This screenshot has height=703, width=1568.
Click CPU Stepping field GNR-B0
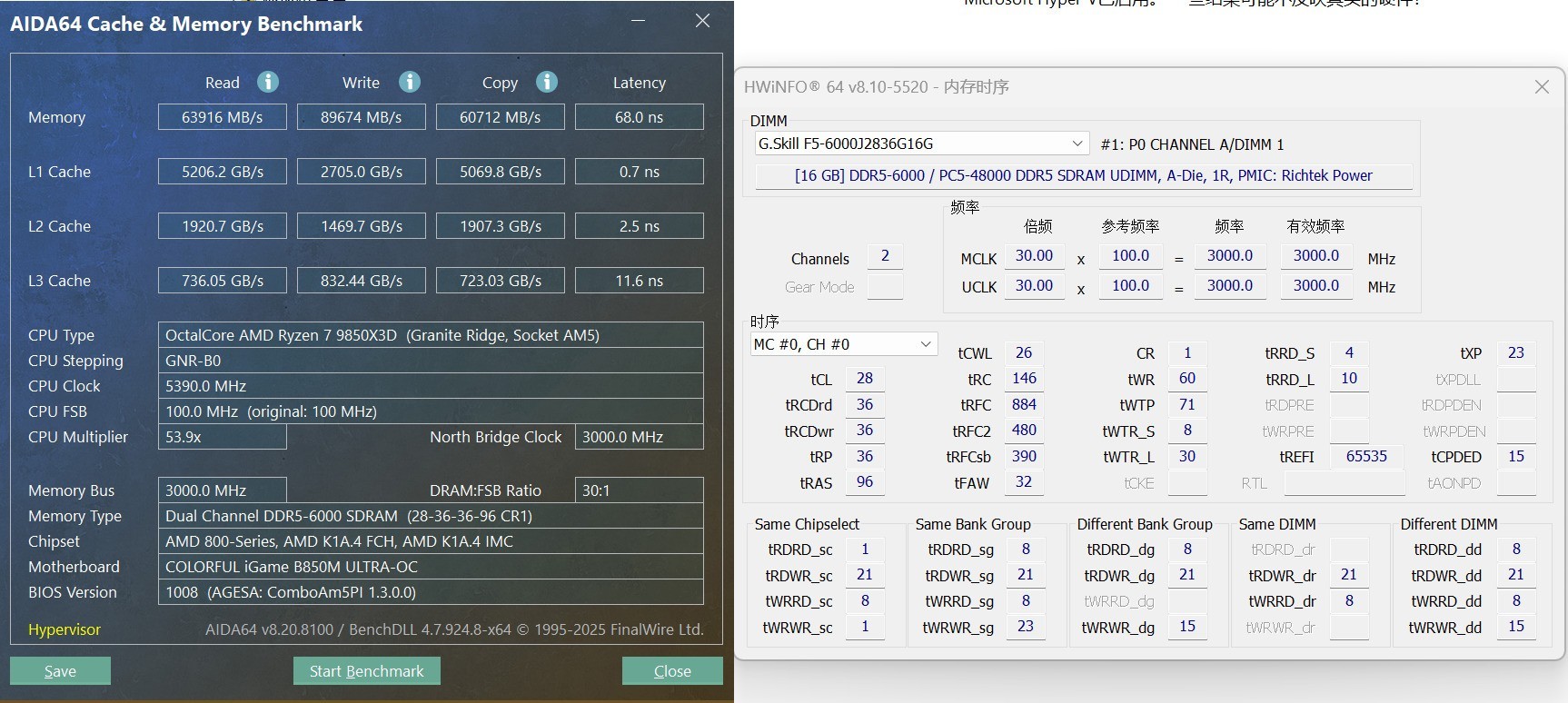pos(431,361)
